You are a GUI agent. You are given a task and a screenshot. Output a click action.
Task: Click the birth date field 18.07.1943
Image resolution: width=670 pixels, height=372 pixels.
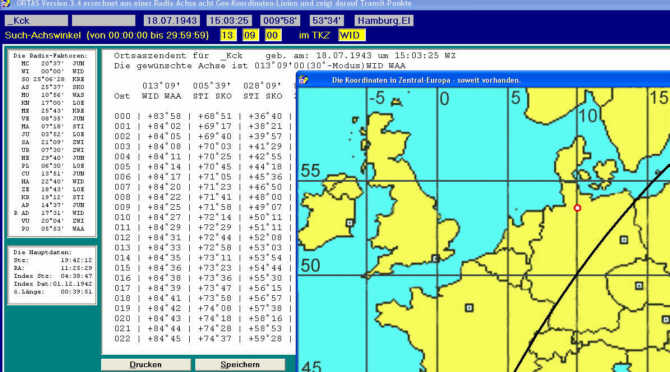(171, 21)
